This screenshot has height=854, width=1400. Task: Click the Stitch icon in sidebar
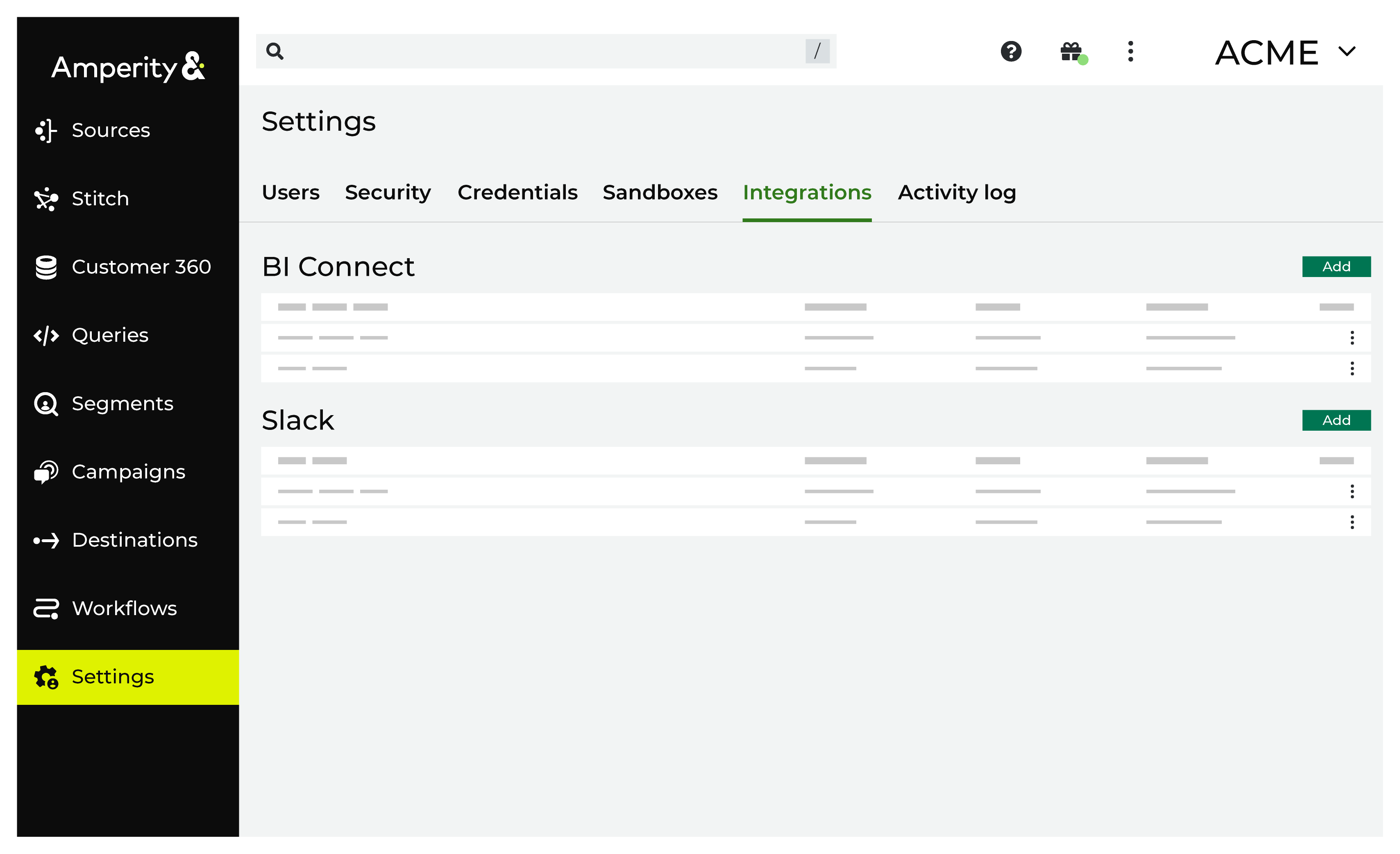[46, 198]
